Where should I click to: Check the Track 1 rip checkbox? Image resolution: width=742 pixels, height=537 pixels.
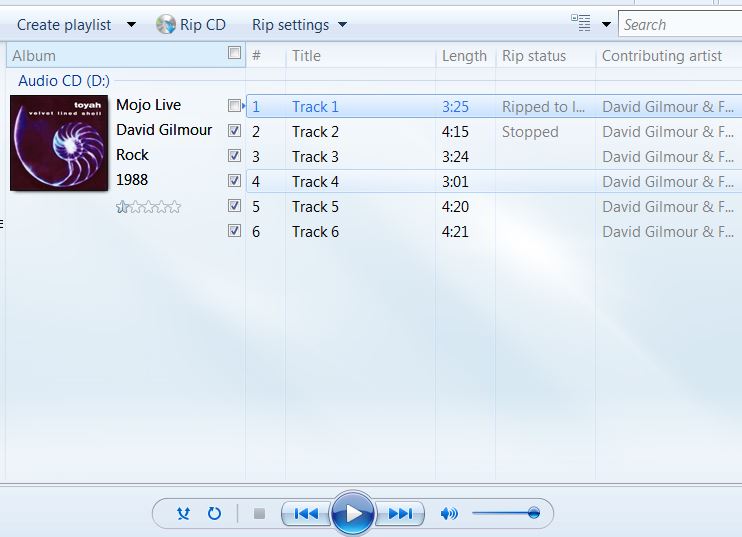(x=234, y=106)
